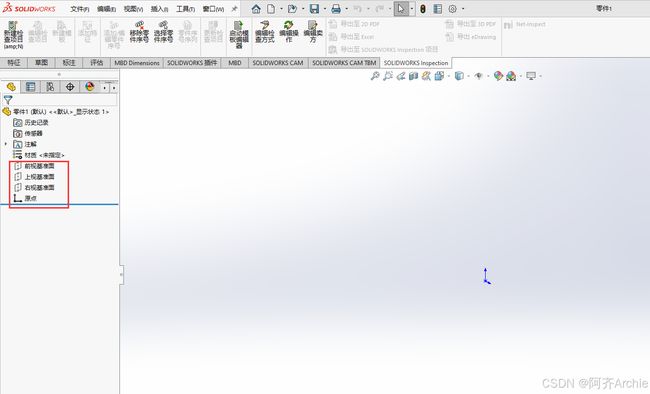
Task: Open the PropertyManager panel tab
Action: click(x=30, y=87)
